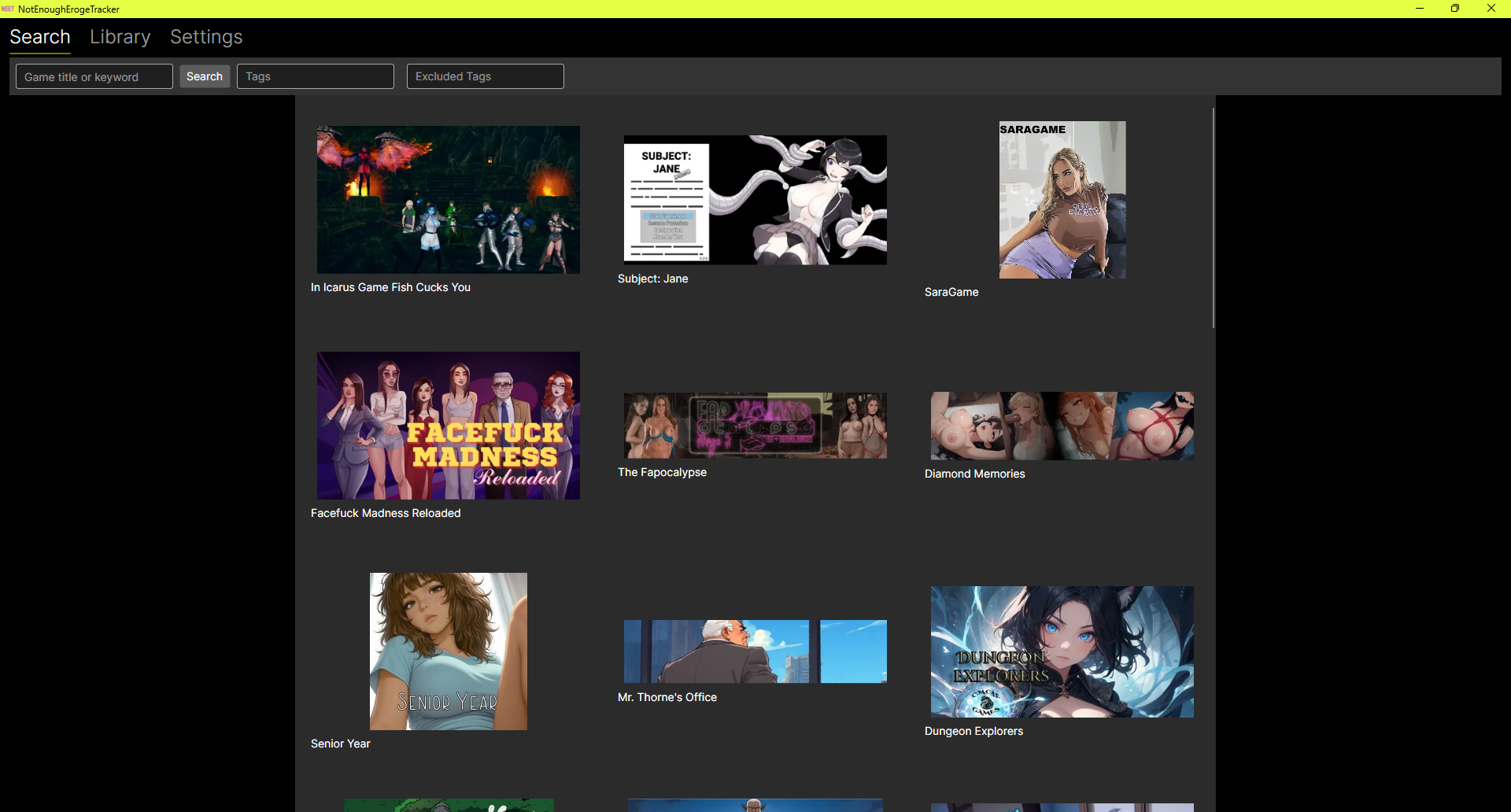Activate the Excluded Tags field

[485, 76]
